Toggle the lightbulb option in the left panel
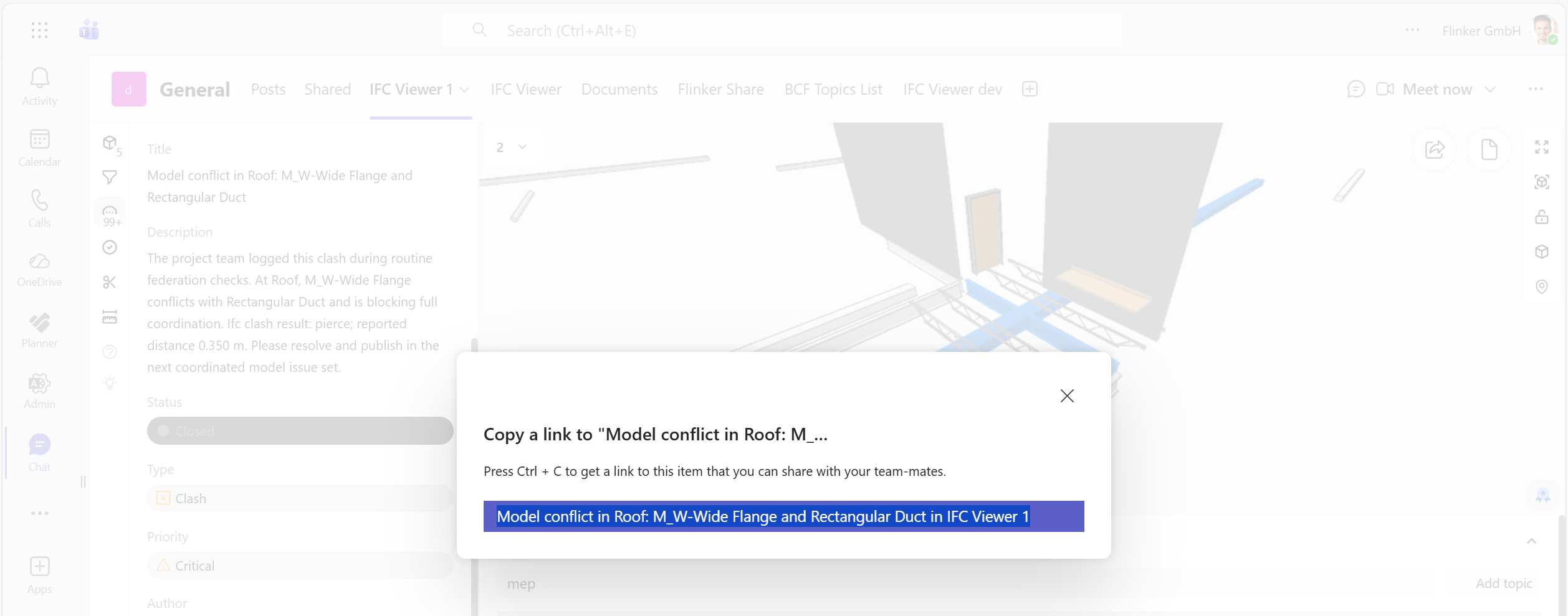 coord(110,382)
